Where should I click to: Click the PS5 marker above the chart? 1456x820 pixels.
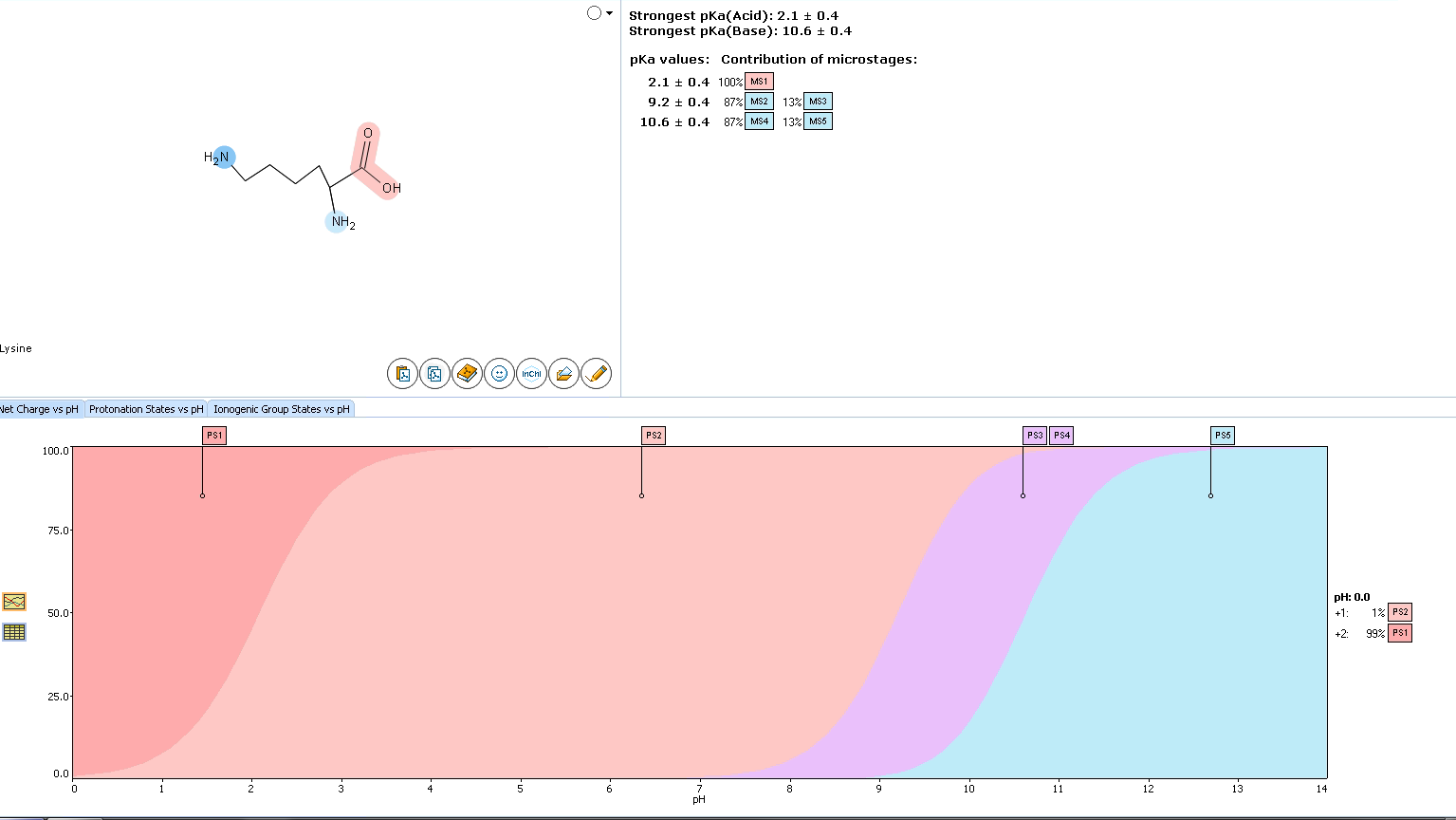tap(1223, 436)
